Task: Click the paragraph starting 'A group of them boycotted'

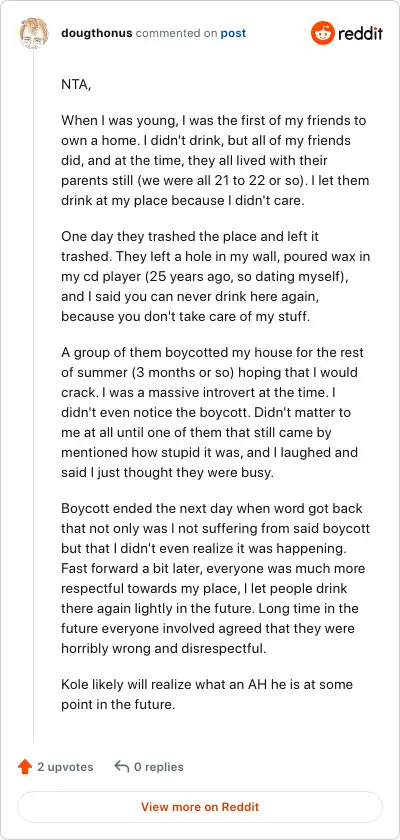Action: tap(213, 412)
